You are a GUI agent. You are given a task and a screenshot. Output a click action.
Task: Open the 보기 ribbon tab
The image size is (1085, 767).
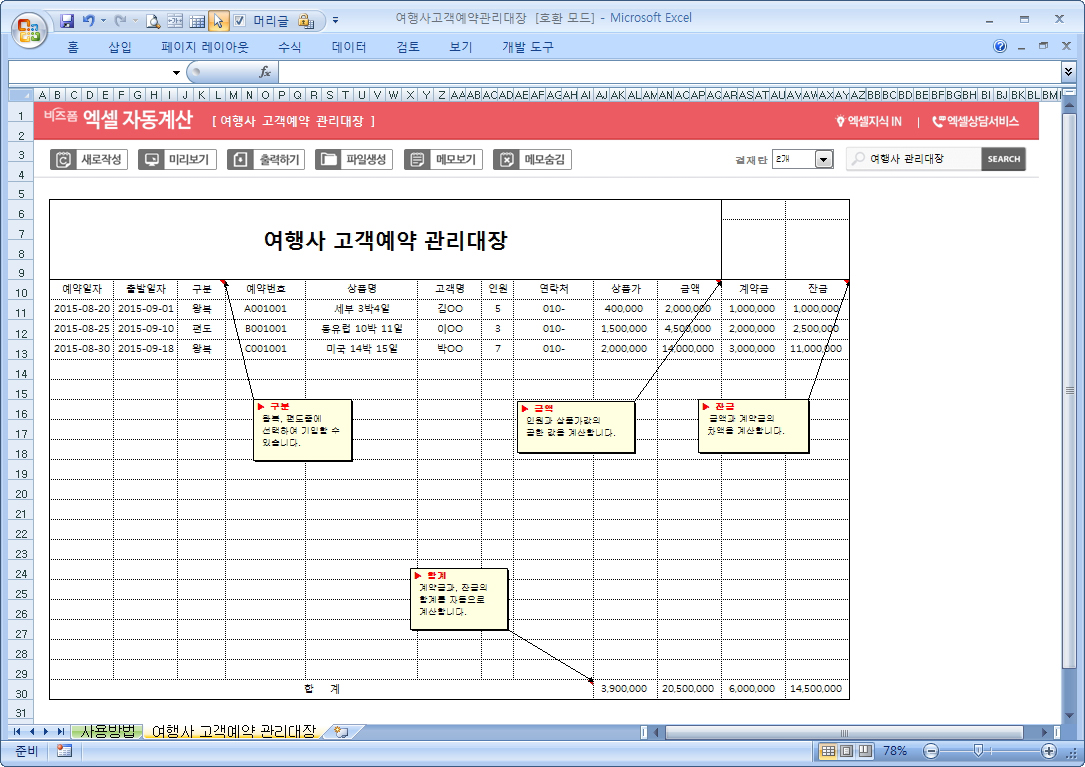coord(460,47)
